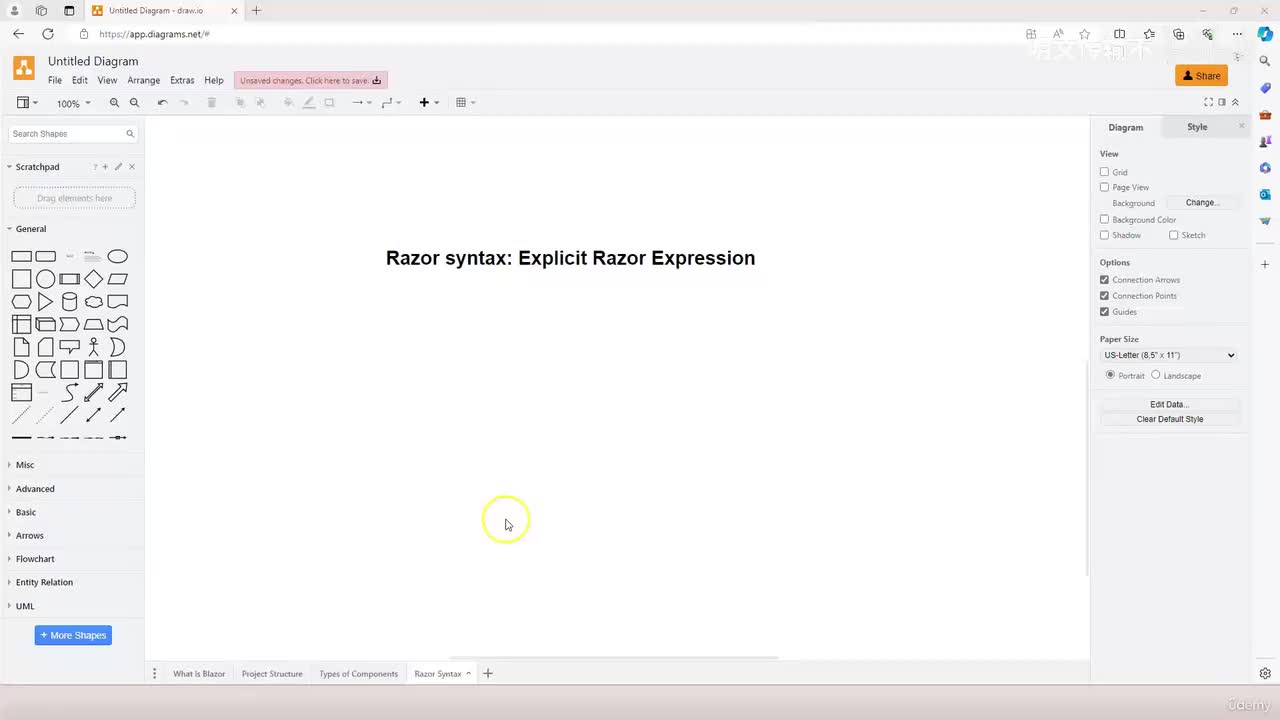Enable the Sketch checkbox

(x=1173, y=235)
